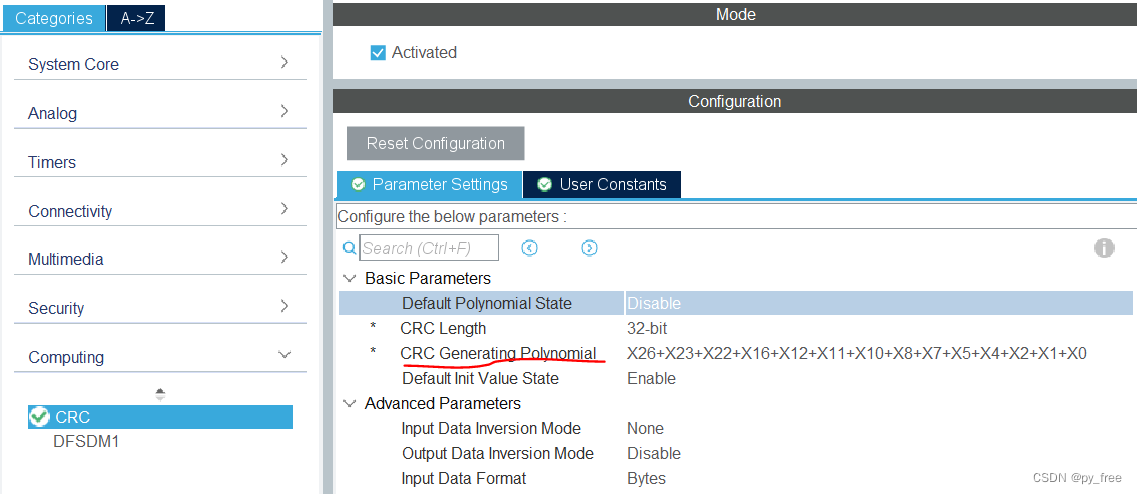Collapse the Basic Parameters group
Screen dimensions: 1137x494
click(350, 279)
